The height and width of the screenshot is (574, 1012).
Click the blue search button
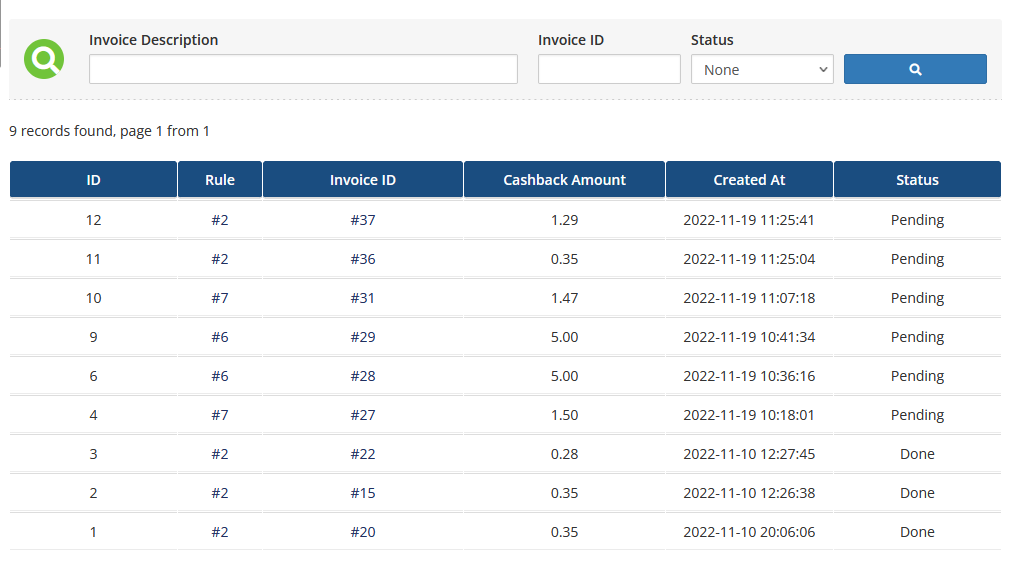point(915,69)
